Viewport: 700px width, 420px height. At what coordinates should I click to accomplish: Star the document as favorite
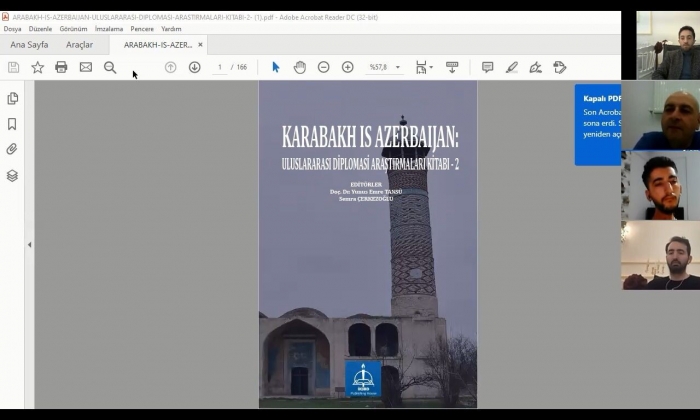click(x=38, y=67)
